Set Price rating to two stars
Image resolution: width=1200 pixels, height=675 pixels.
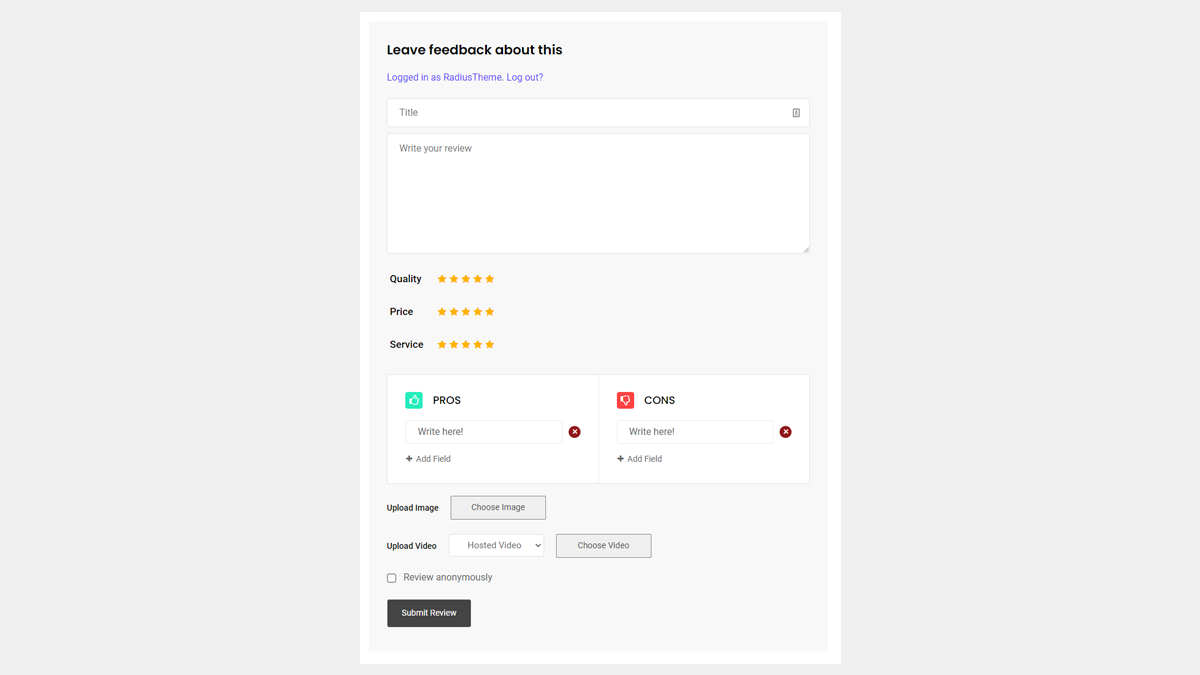(x=454, y=312)
